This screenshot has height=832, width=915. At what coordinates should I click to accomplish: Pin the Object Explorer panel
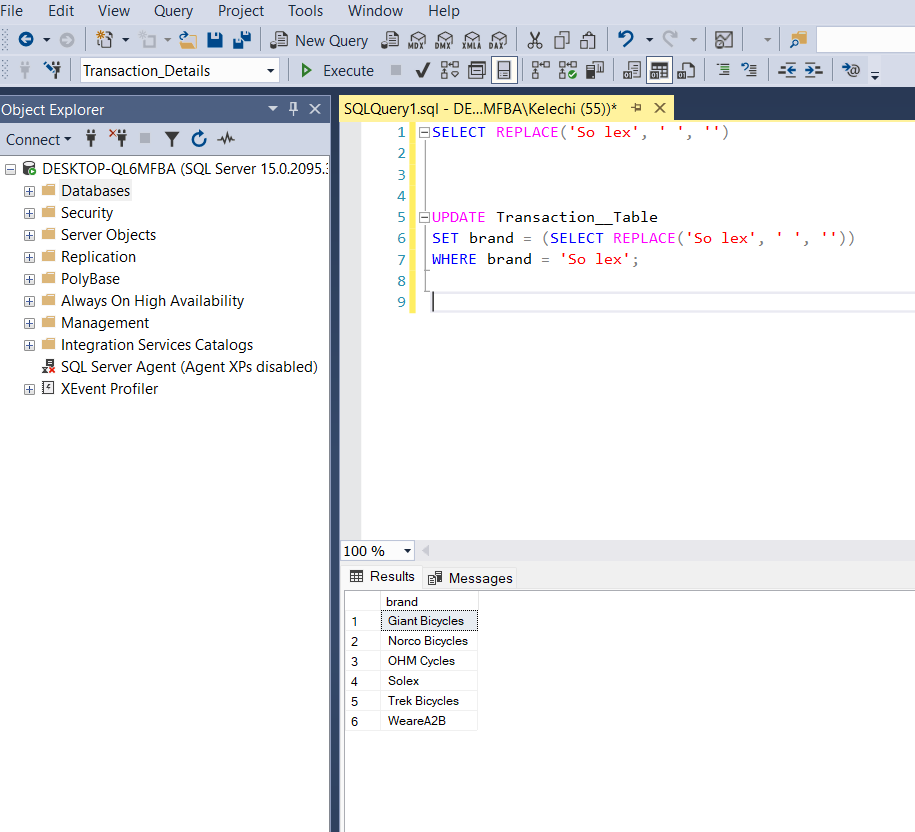click(x=294, y=108)
